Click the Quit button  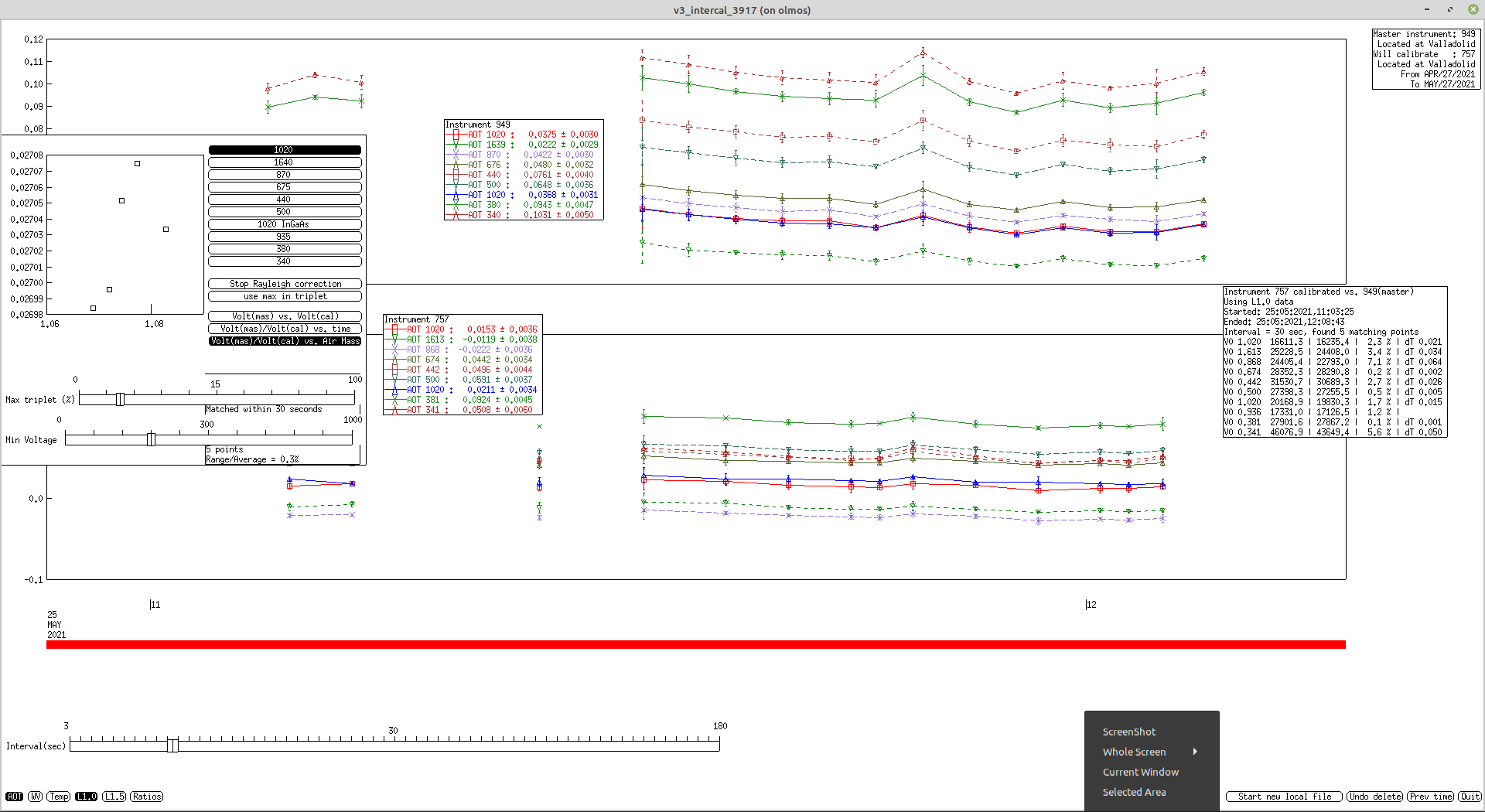pos(1470,797)
